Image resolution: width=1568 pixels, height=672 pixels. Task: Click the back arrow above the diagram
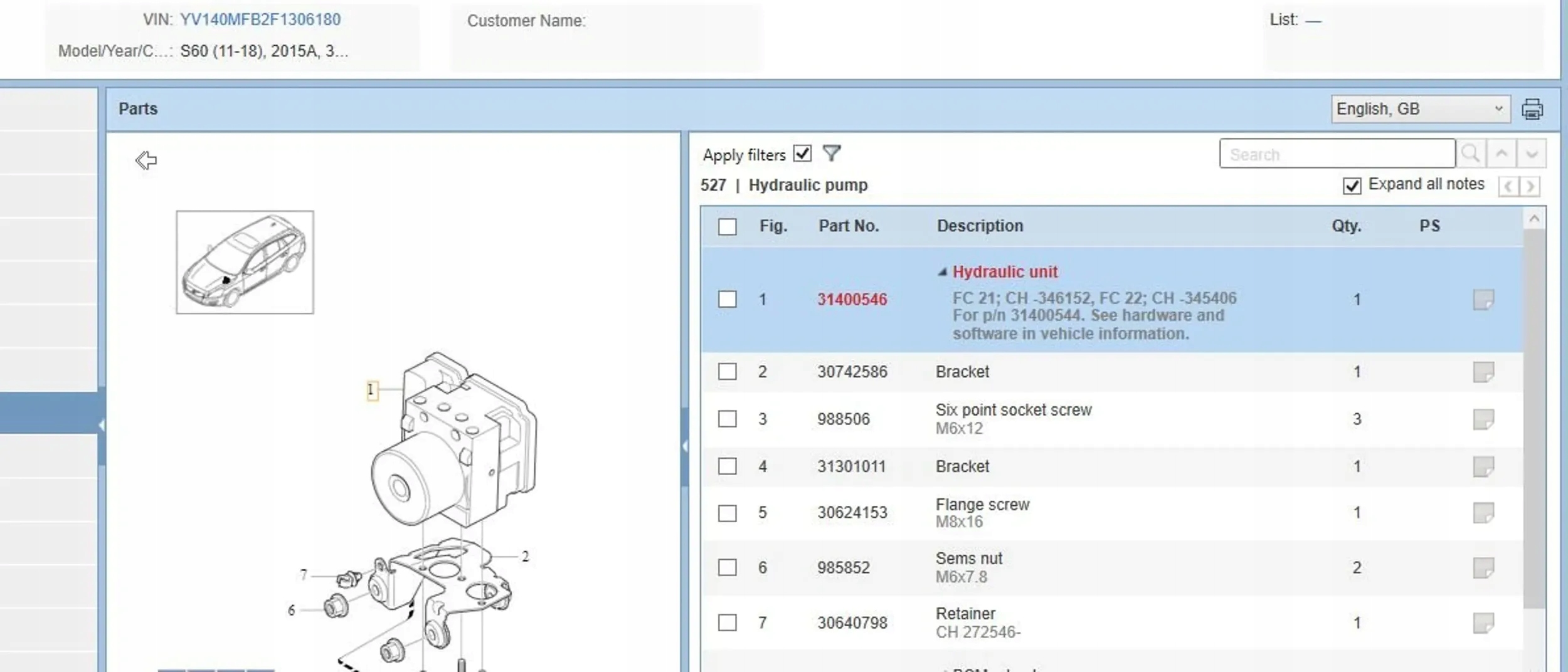146,160
